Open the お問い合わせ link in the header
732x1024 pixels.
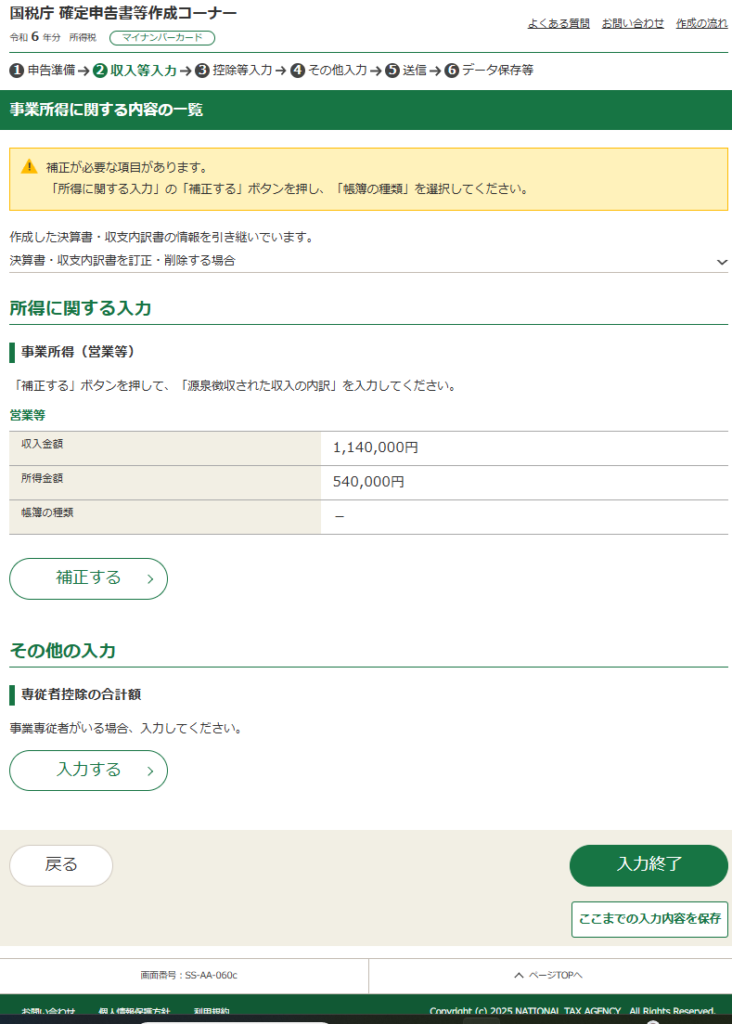click(x=632, y=23)
